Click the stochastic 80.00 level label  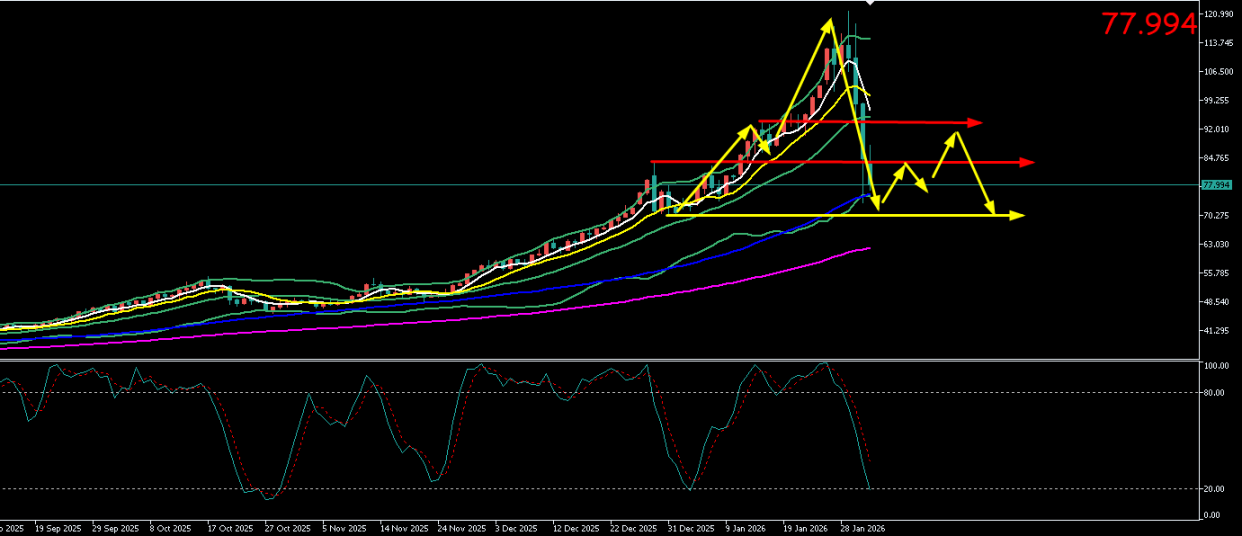pyautogui.click(x=1215, y=393)
